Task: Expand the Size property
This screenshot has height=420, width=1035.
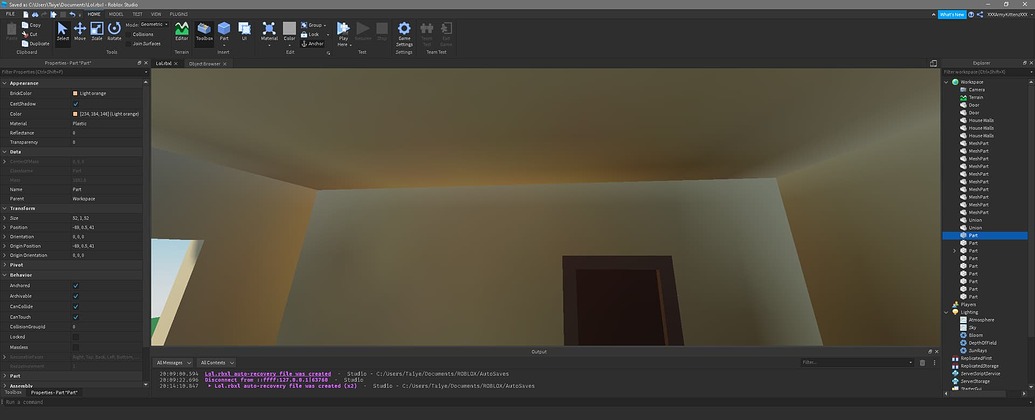Action: (x=5, y=218)
